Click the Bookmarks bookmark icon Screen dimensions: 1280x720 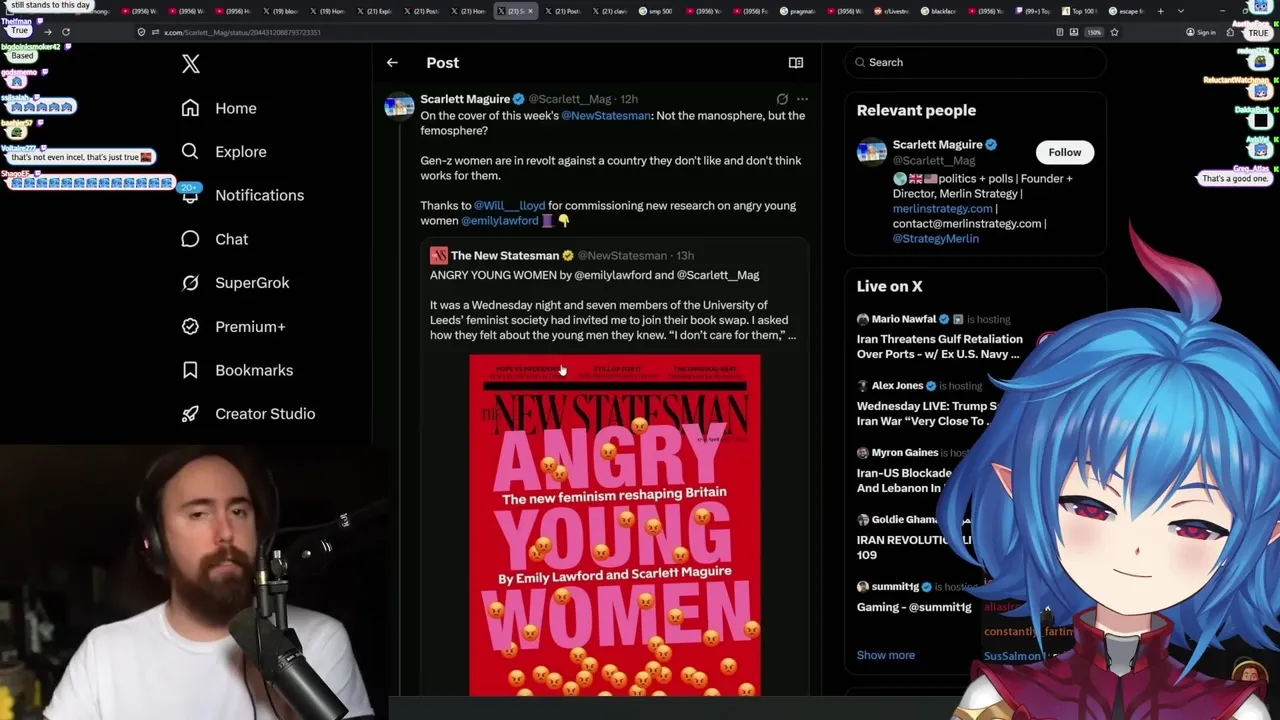(190, 370)
